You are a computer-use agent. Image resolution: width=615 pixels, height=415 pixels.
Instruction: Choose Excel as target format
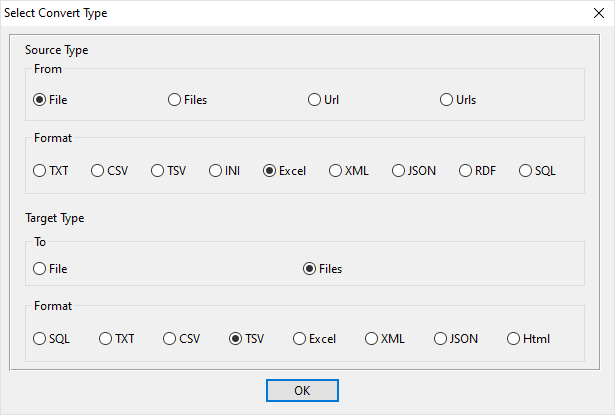coord(300,339)
